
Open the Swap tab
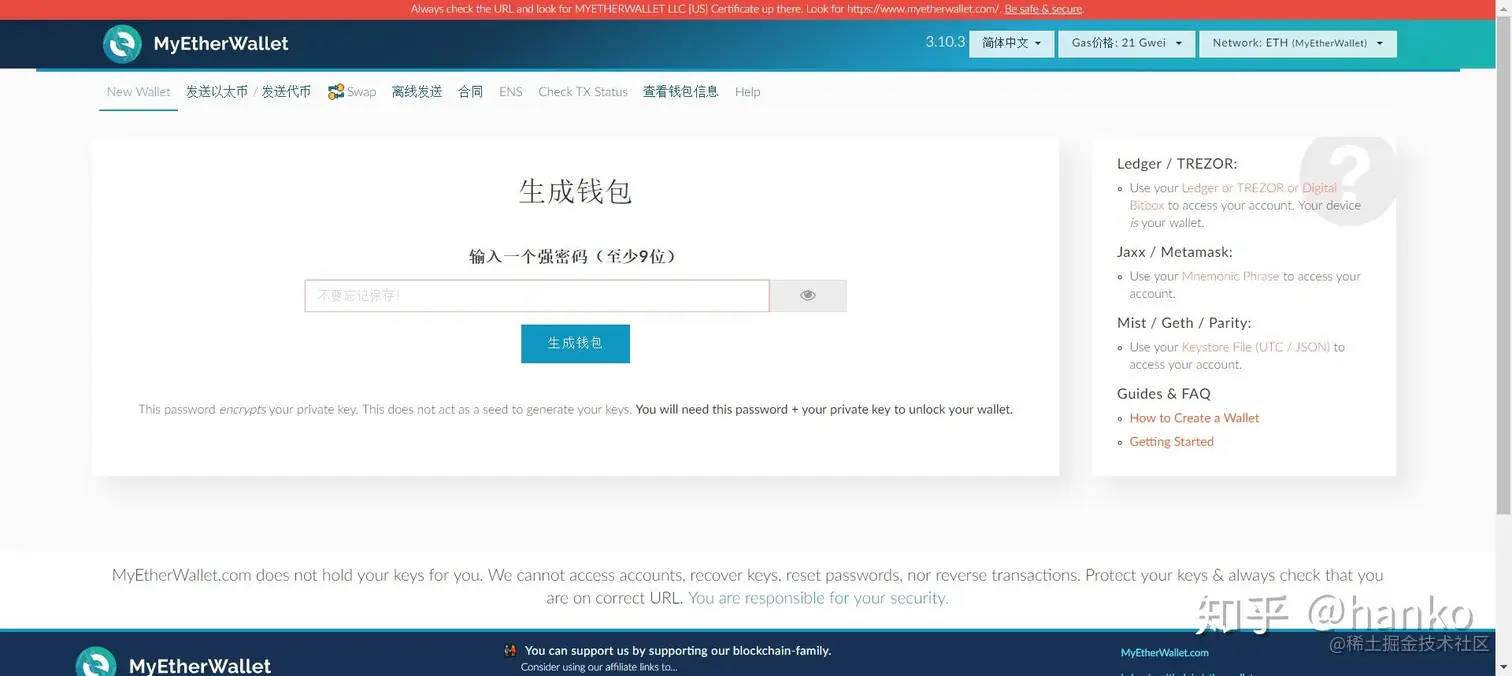pos(352,92)
